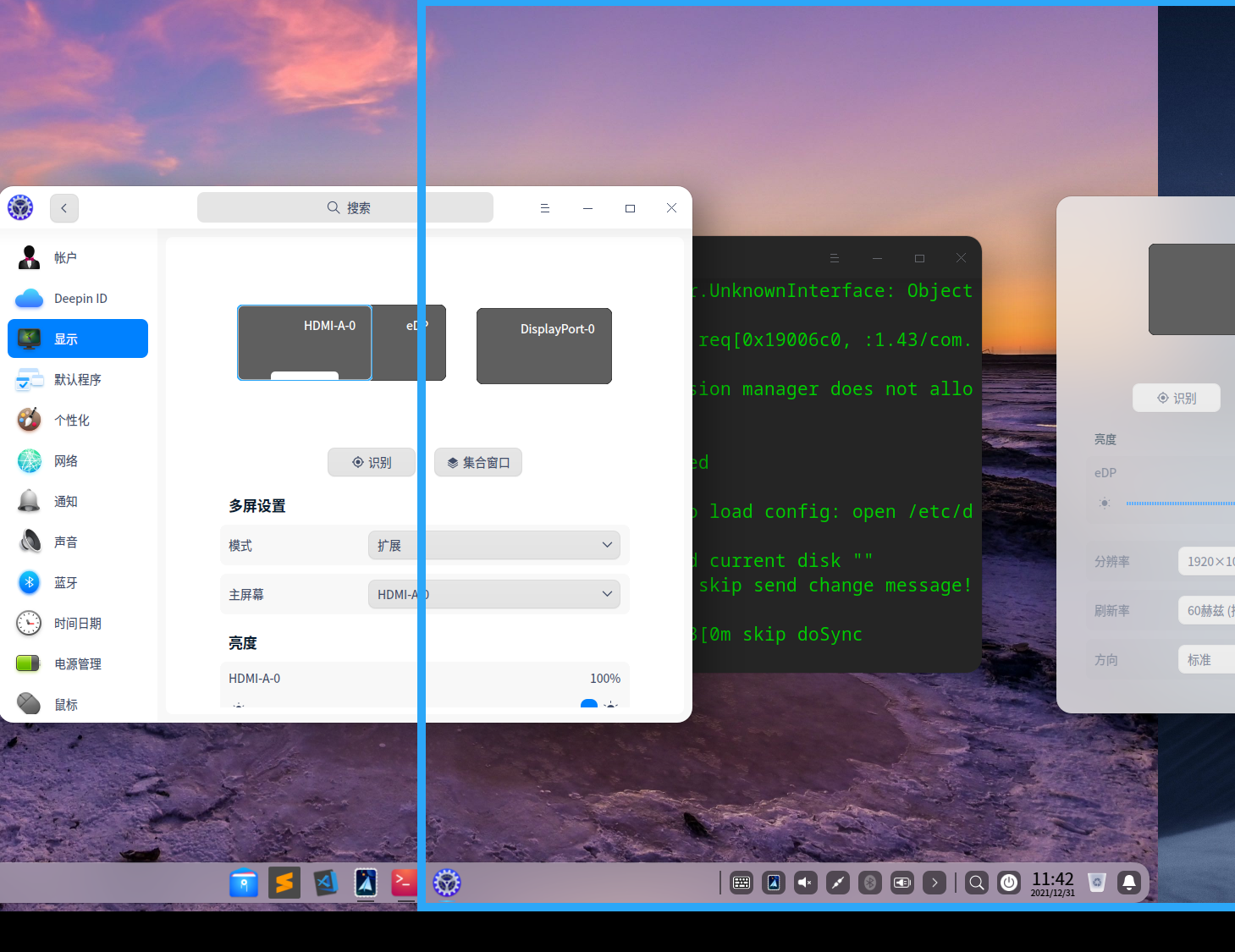Open the onscreen keyboard tray icon

tap(742, 883)
